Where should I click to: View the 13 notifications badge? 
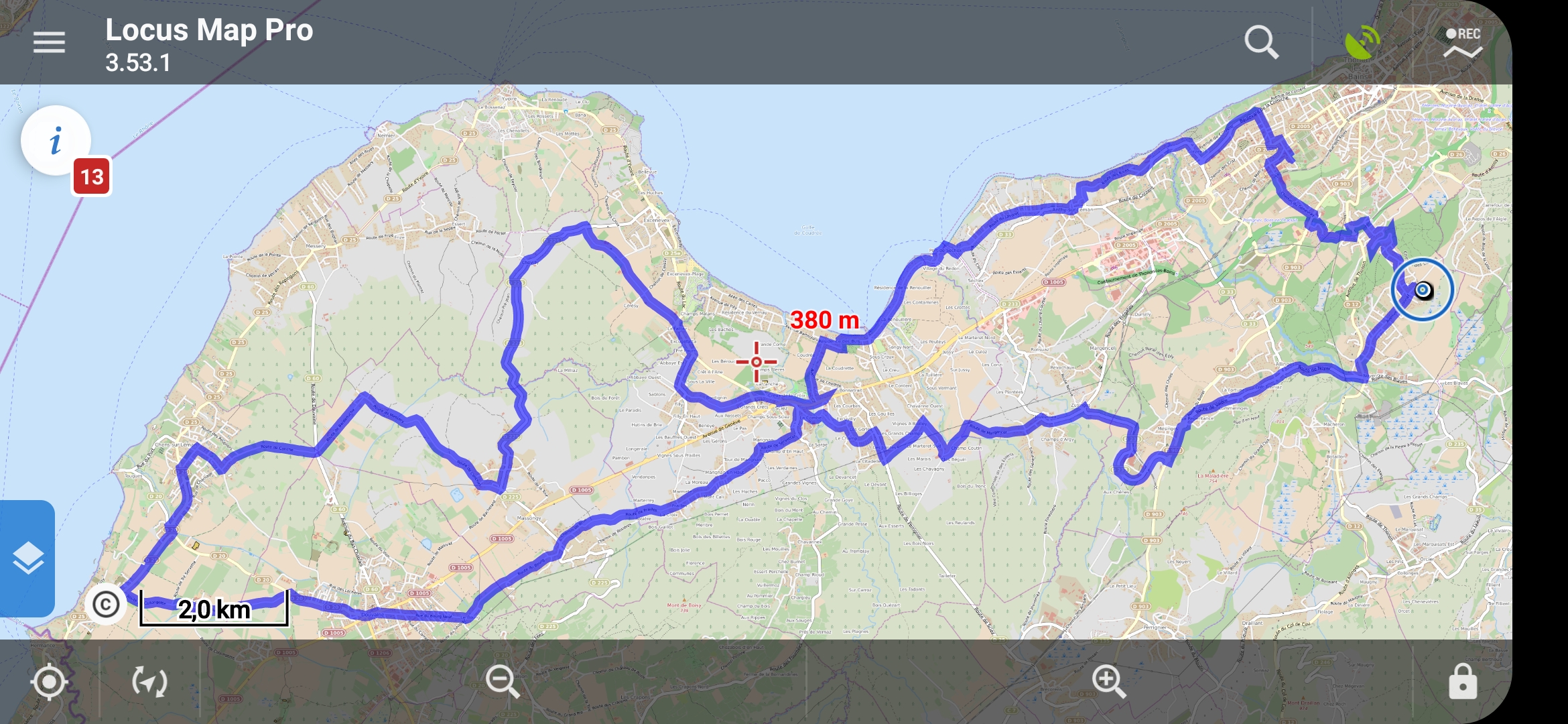[92, 177]
